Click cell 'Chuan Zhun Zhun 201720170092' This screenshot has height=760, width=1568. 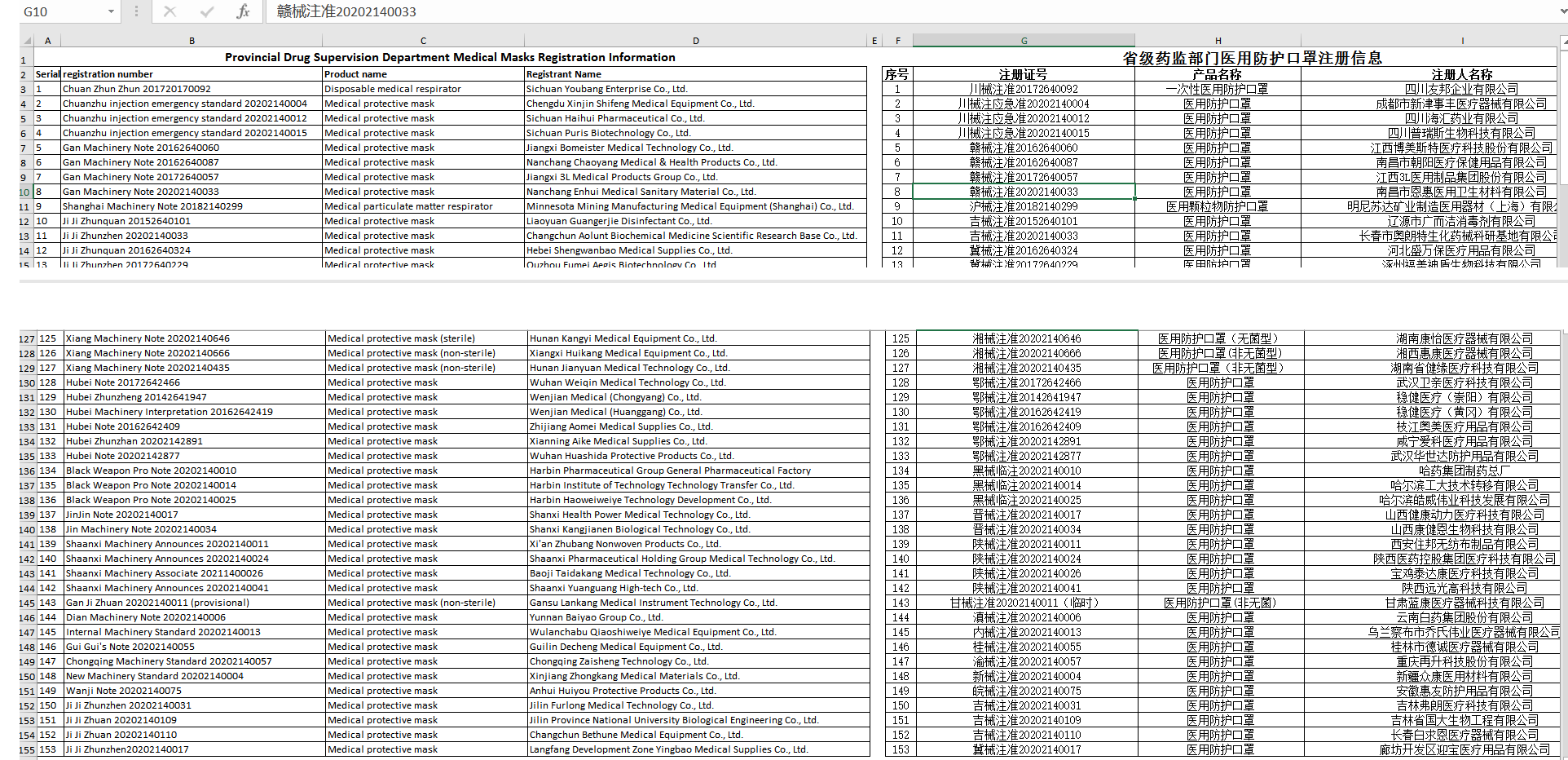tap(192, 89)
